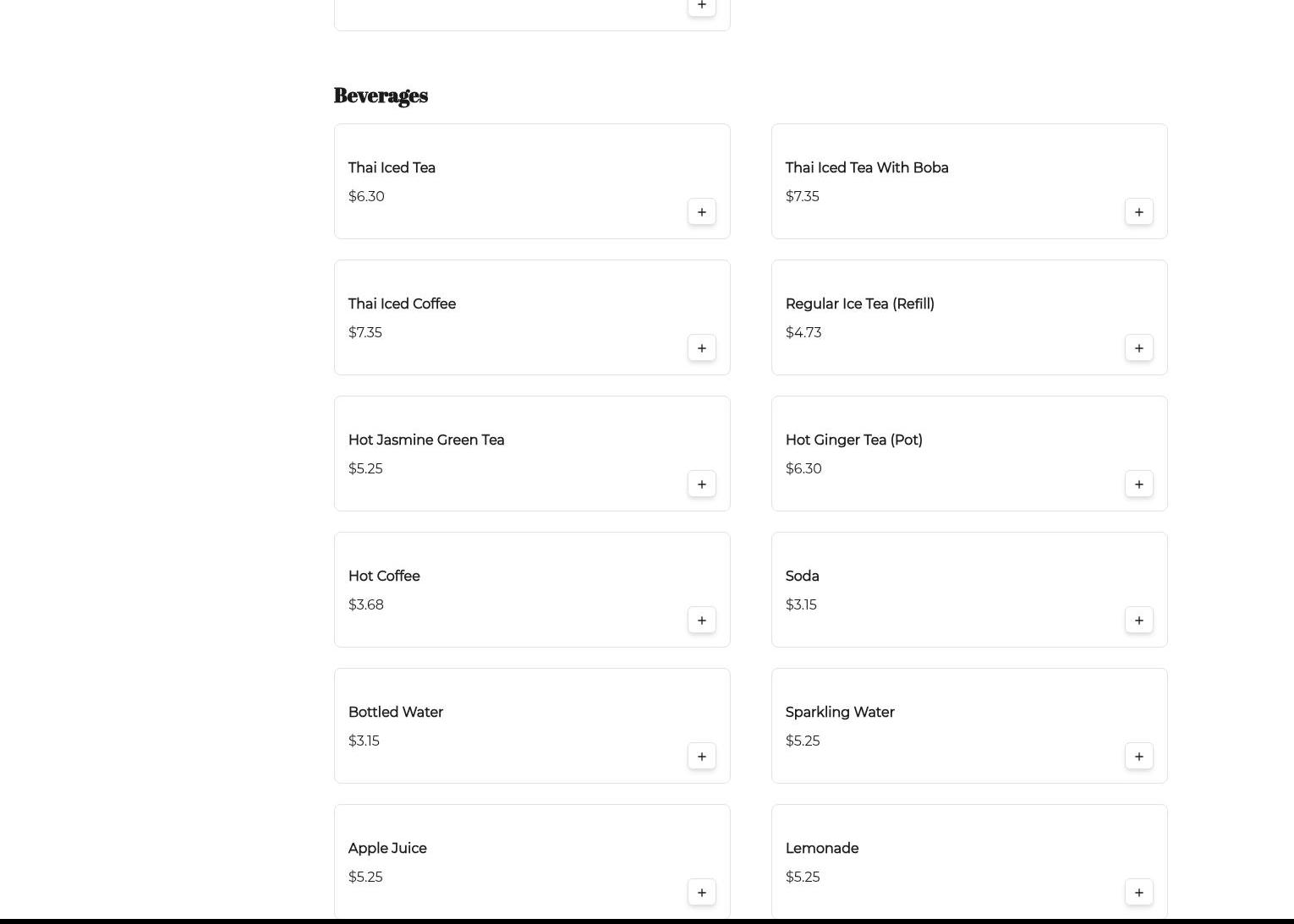
Task: Open Thai Iced Coffee item details
Action: coord(402,303)
